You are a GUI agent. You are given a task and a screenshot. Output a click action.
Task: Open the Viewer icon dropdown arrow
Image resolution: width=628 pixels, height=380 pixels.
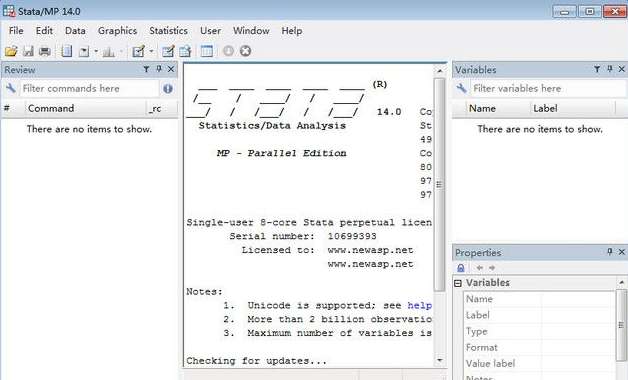click(96, 51)
